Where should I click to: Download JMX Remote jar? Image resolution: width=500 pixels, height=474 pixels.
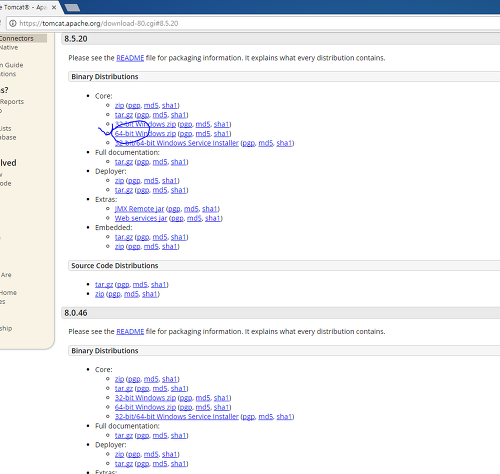[x=139, y=209]
